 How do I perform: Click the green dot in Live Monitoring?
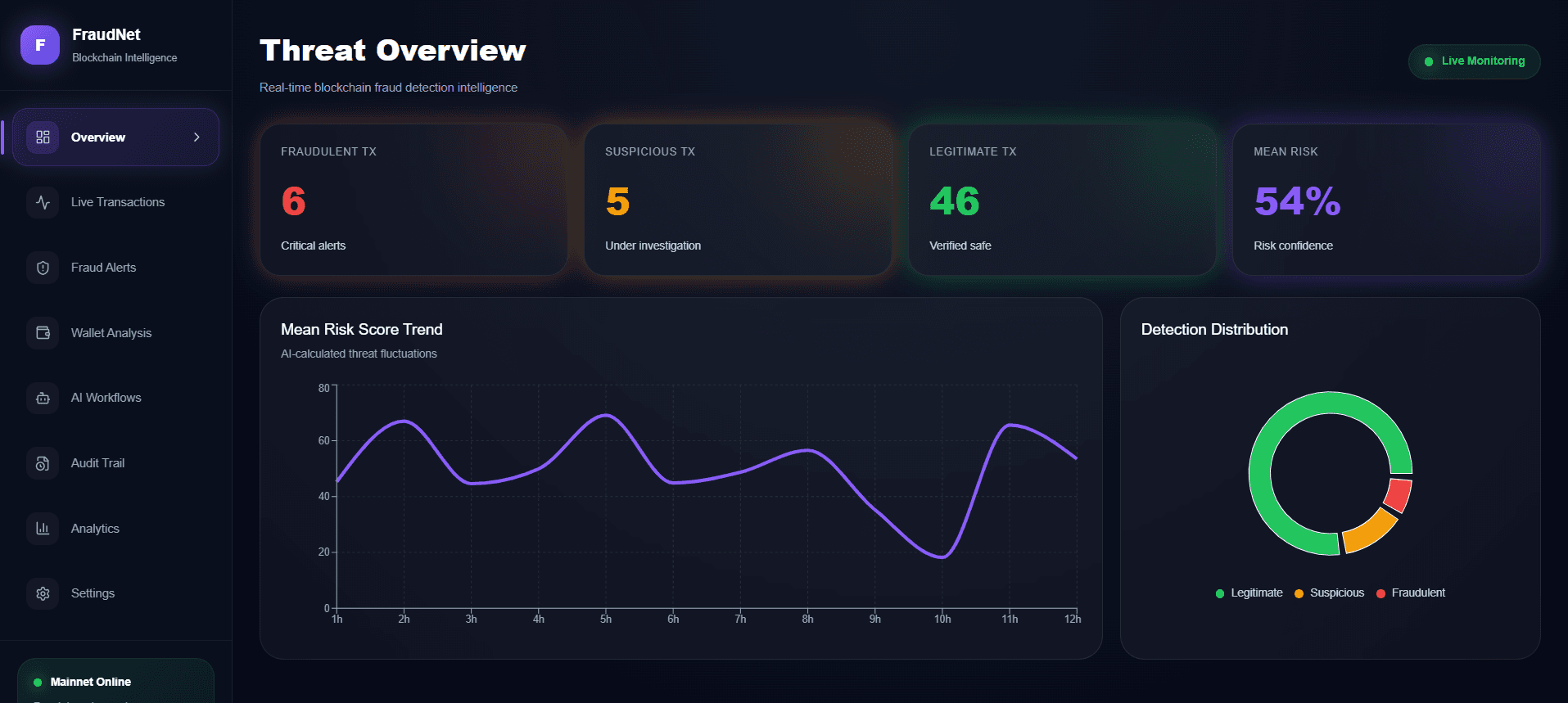pyautogui.click(x=1429, y=61)
